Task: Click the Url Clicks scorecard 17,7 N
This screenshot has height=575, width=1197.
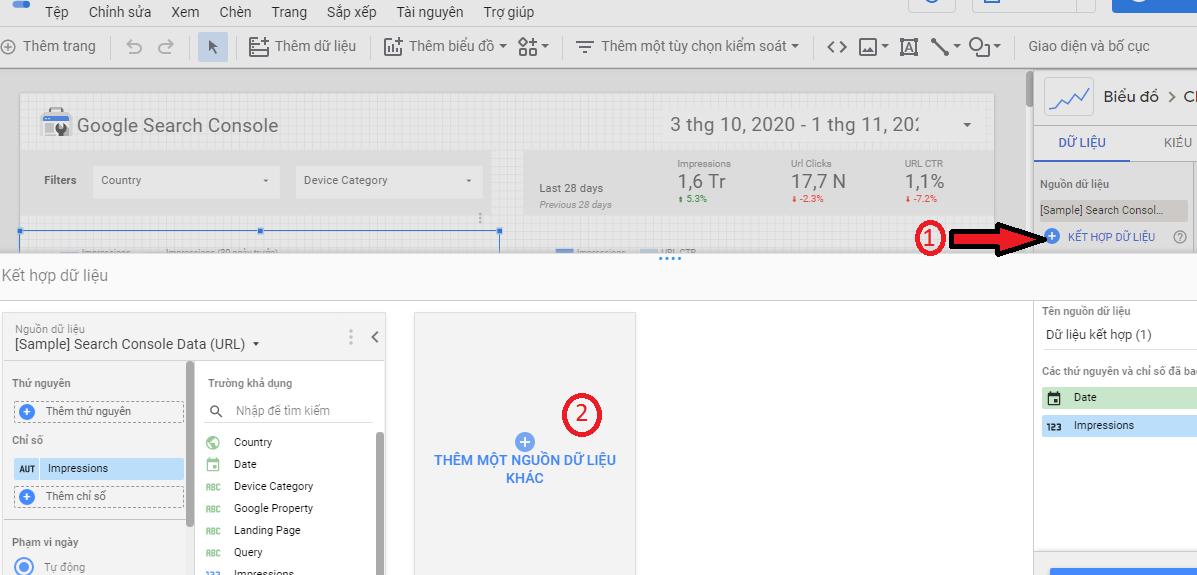Action: (818, 182)
